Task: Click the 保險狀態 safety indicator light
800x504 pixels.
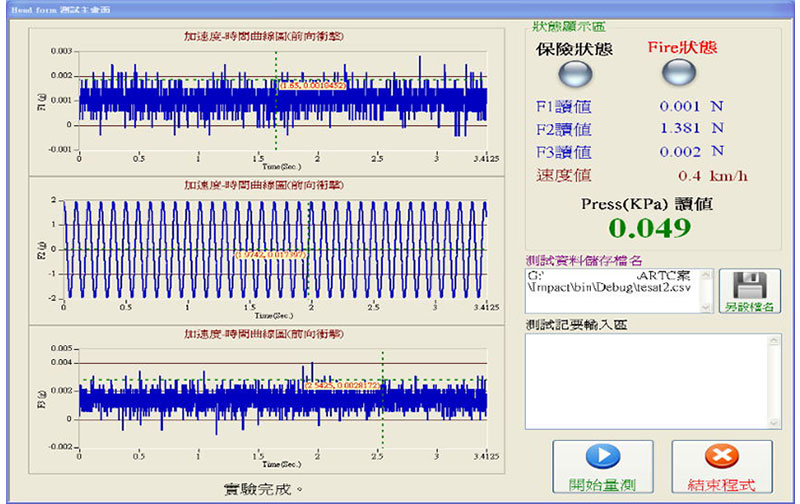Action: click(575, 73)
